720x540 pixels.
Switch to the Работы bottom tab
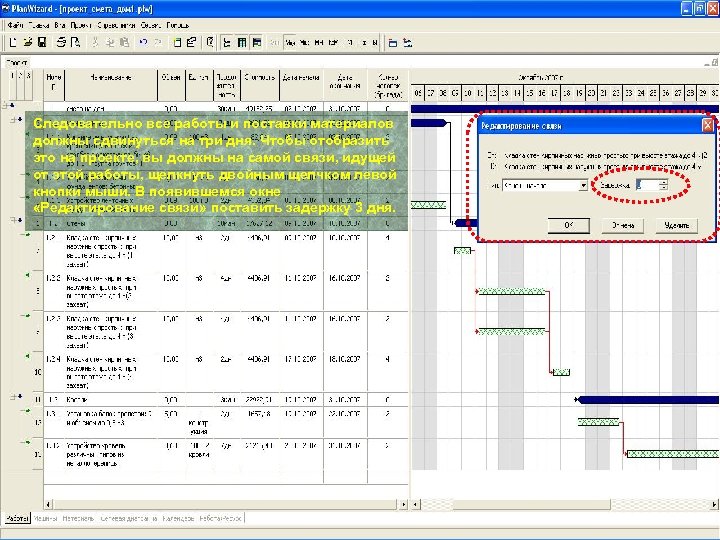[17, 518]
